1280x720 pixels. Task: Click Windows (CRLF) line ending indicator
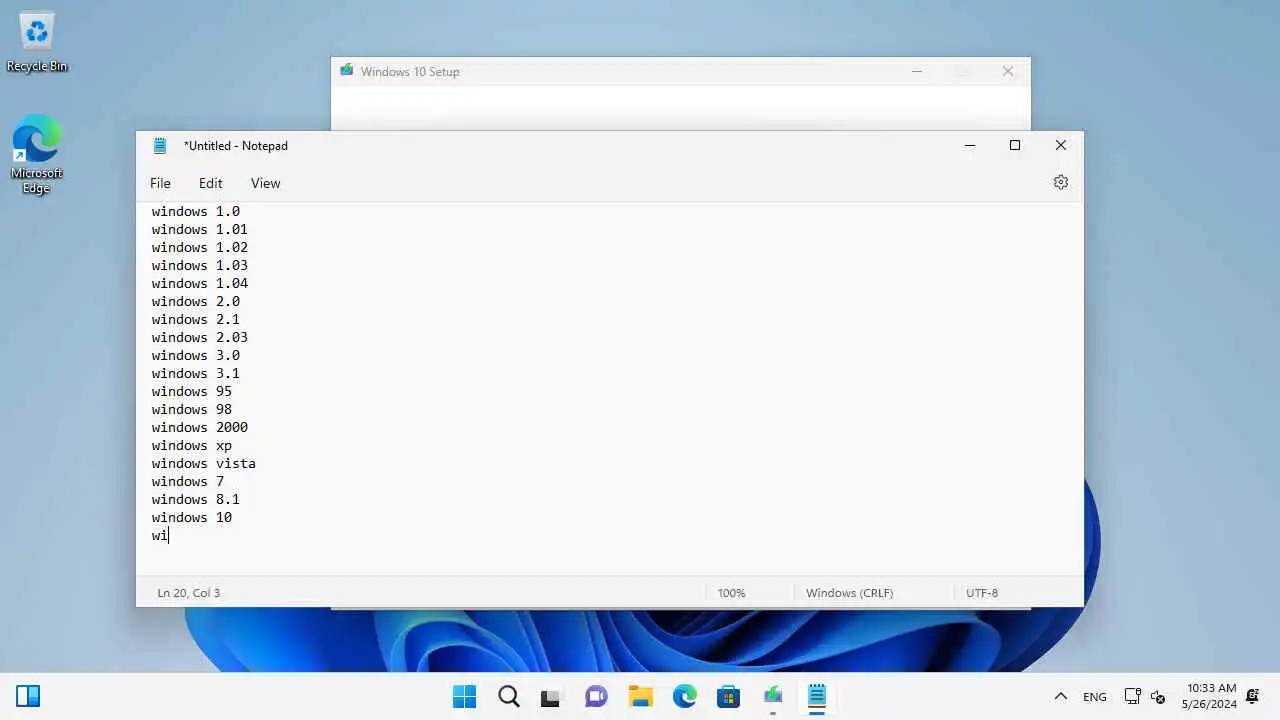point(849,593)
